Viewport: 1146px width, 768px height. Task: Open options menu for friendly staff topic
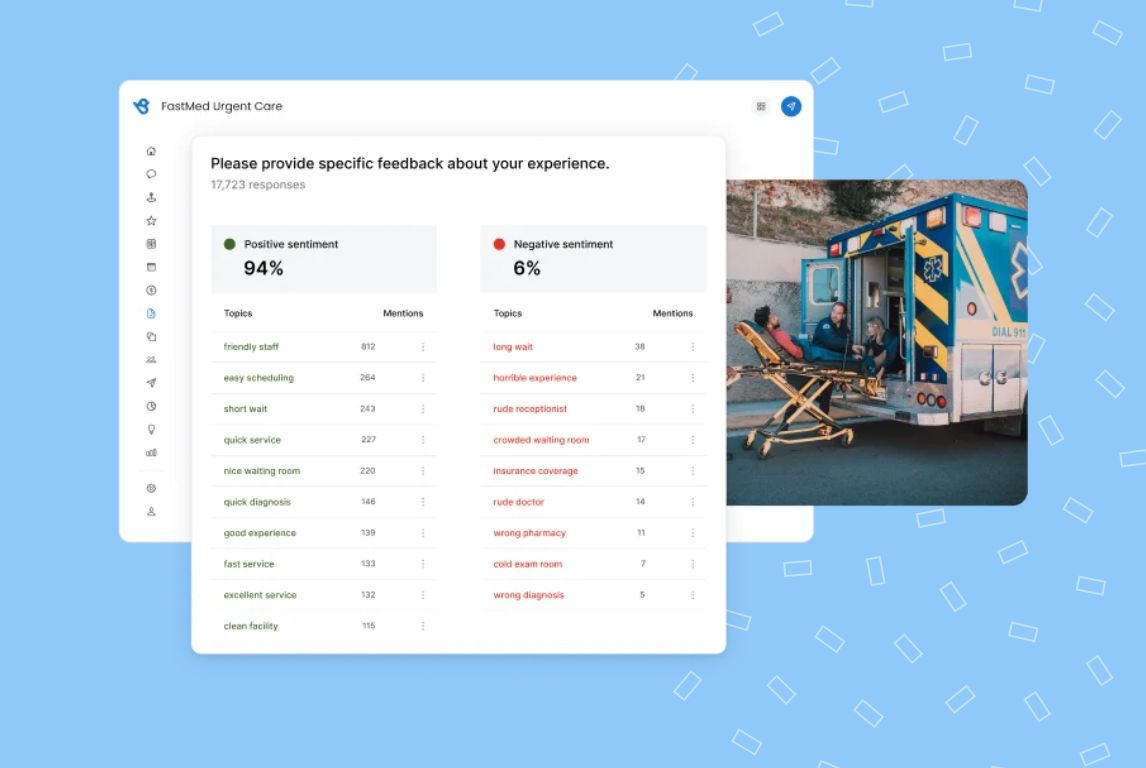click(422, 346)
